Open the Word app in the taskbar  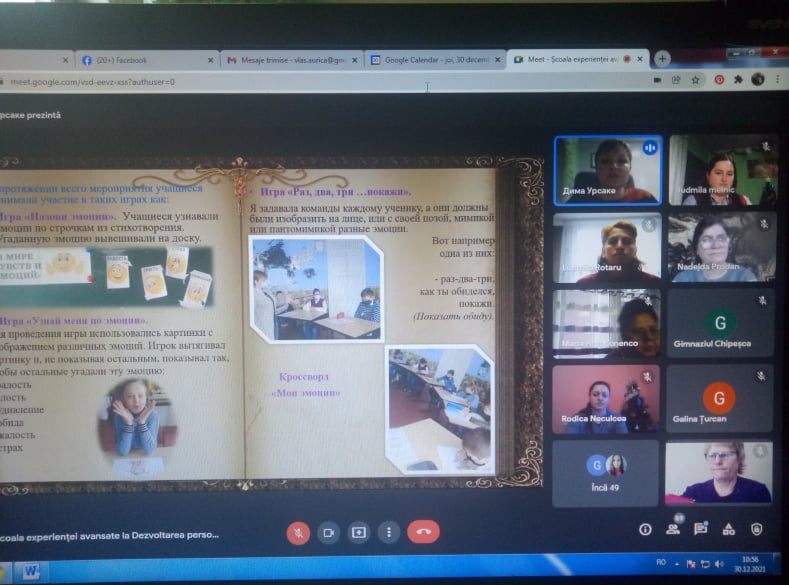[x=30, y=572]
